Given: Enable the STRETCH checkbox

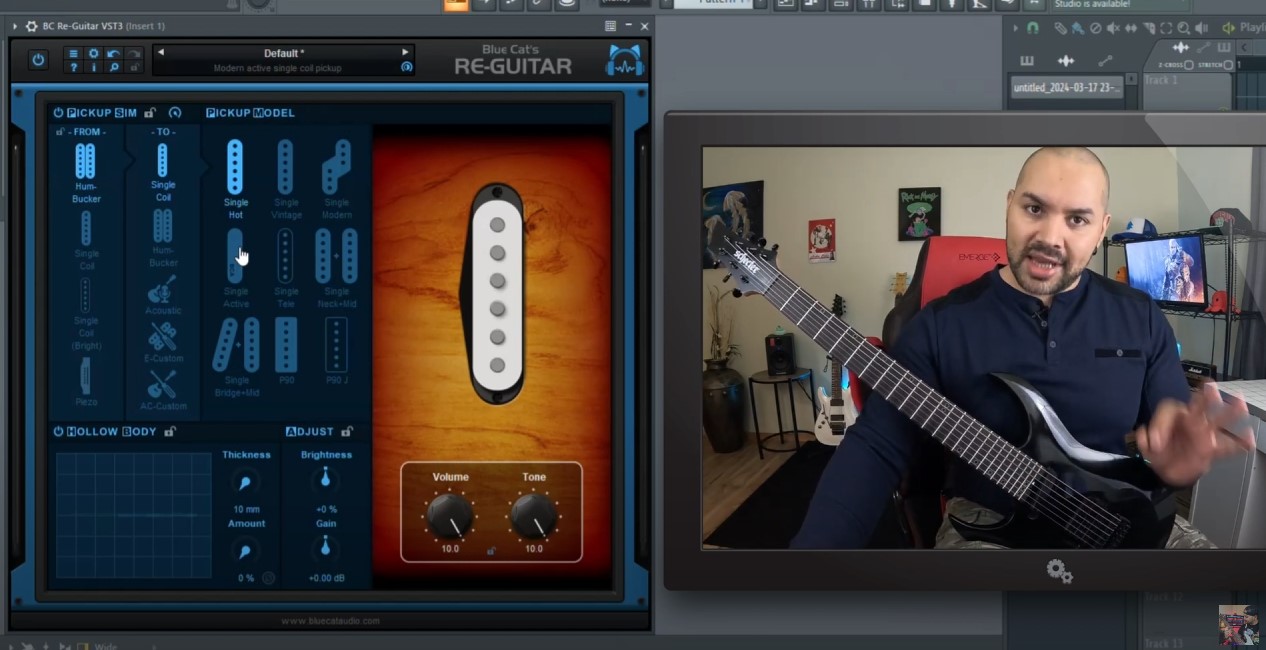Looking at the screenshot, I should point(1228,65).
